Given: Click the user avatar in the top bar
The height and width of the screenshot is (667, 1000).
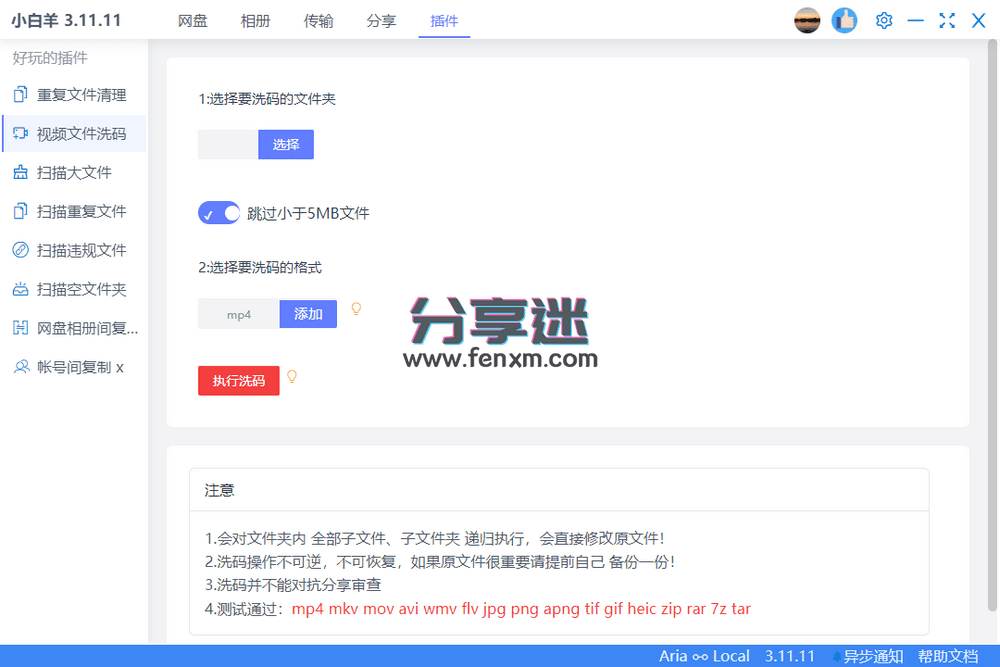Looking at the screenshot, I should (807, 20).
